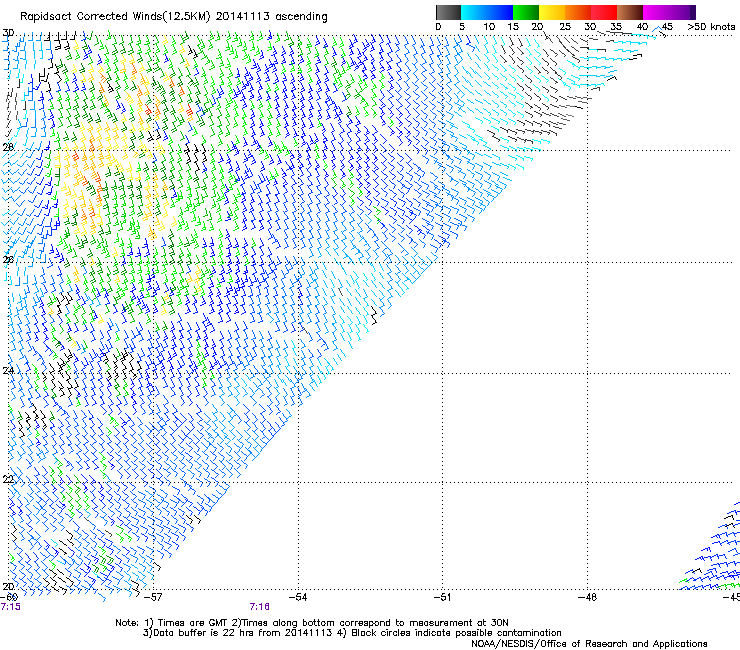Click the cyan 5 knots legend swatch
The height and width of the screenshot is (650, 740).
(x=474, y=12)
